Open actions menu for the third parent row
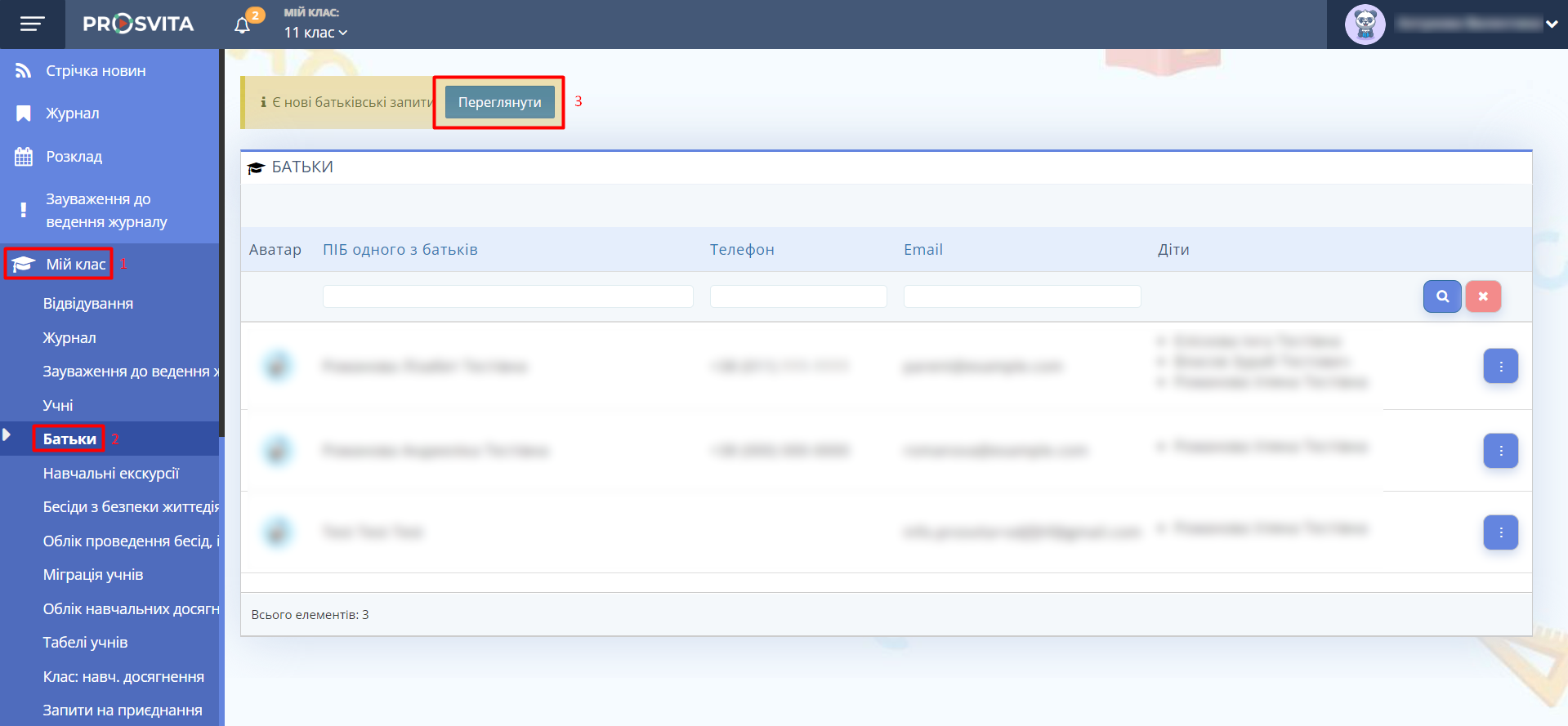Image resolution: width=1568 pixels, height=726 pixels. (x=1500, y=532)
